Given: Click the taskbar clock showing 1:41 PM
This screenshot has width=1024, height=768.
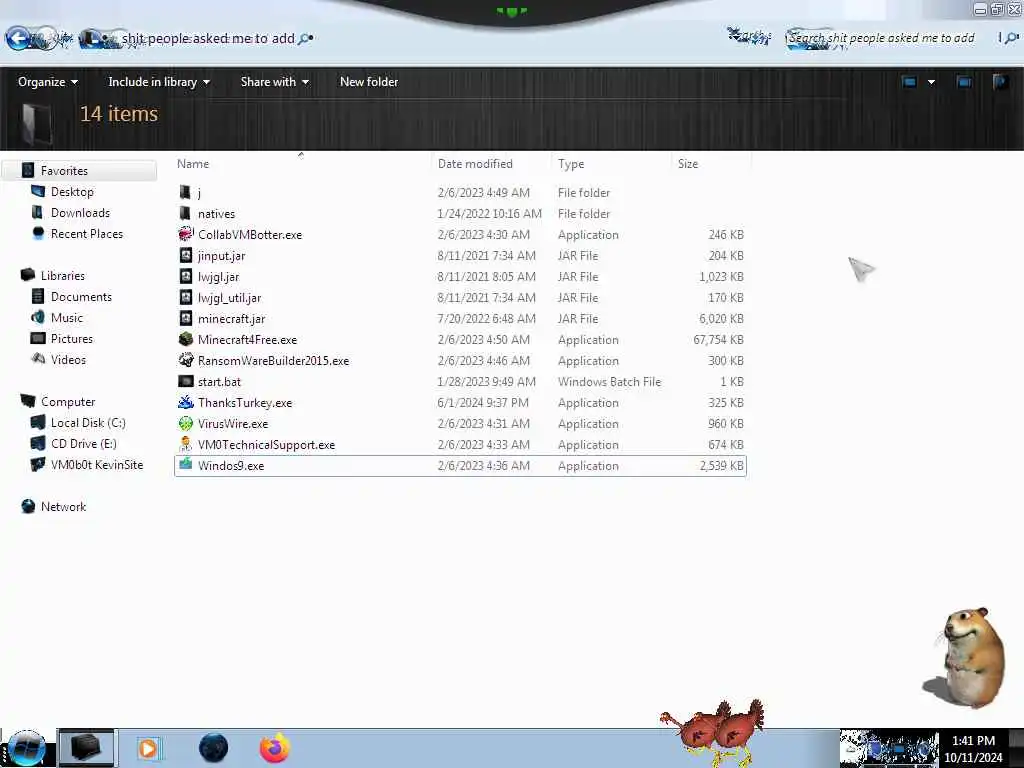Looking at the screenshot, I should tap(973, 740).
